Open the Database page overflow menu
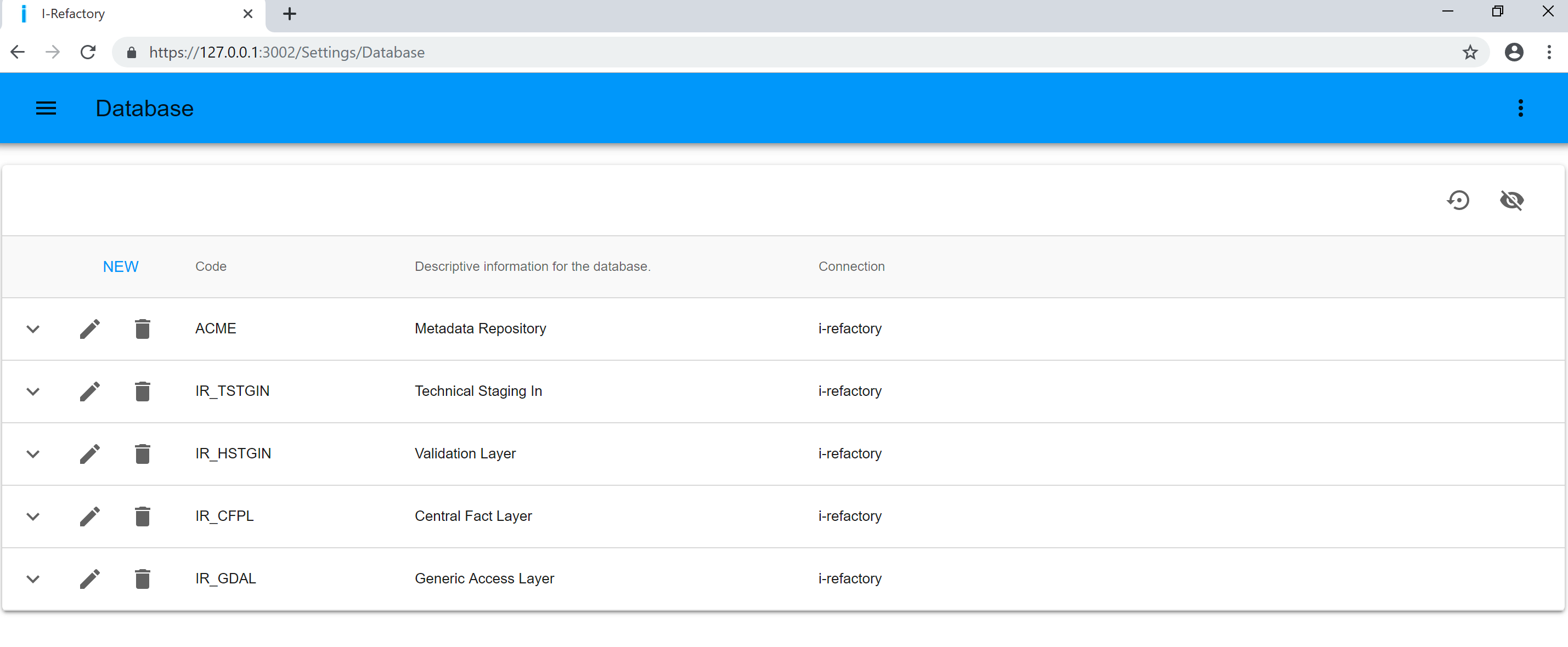Viewport: 1568px width, 647px height. coord(1520,108)
